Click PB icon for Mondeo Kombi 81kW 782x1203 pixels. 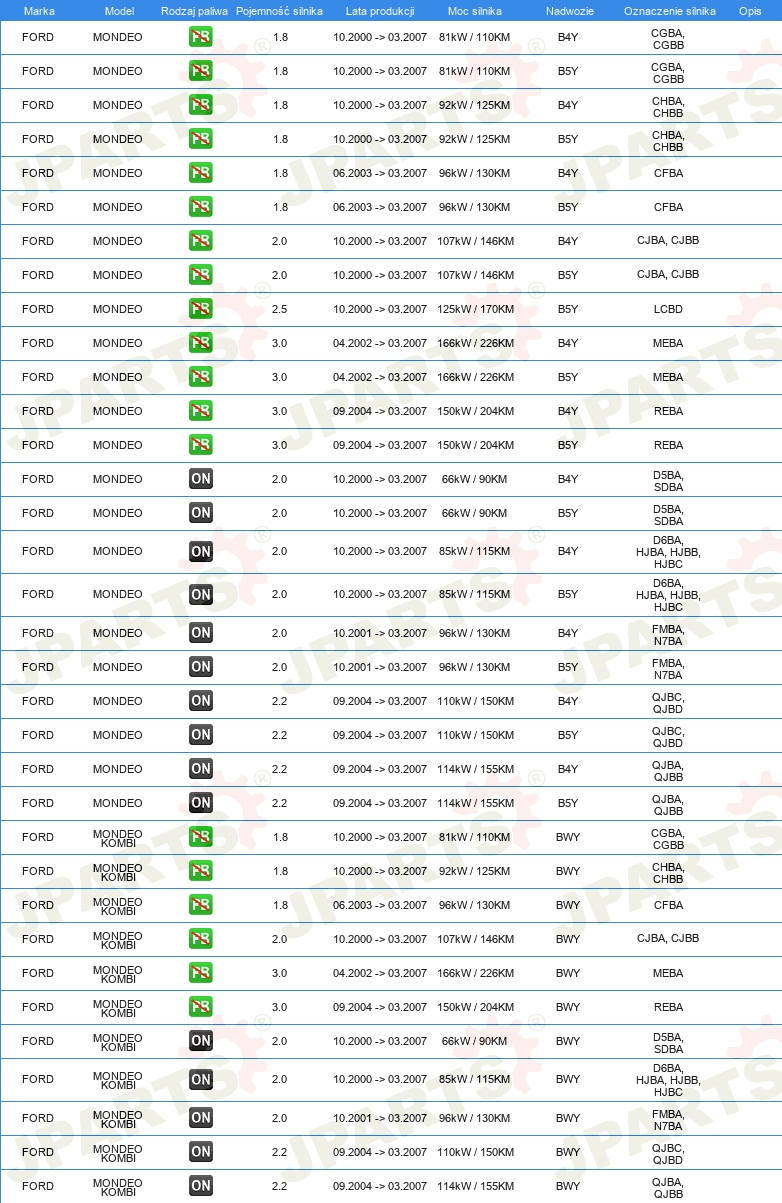tap(201, 837)
